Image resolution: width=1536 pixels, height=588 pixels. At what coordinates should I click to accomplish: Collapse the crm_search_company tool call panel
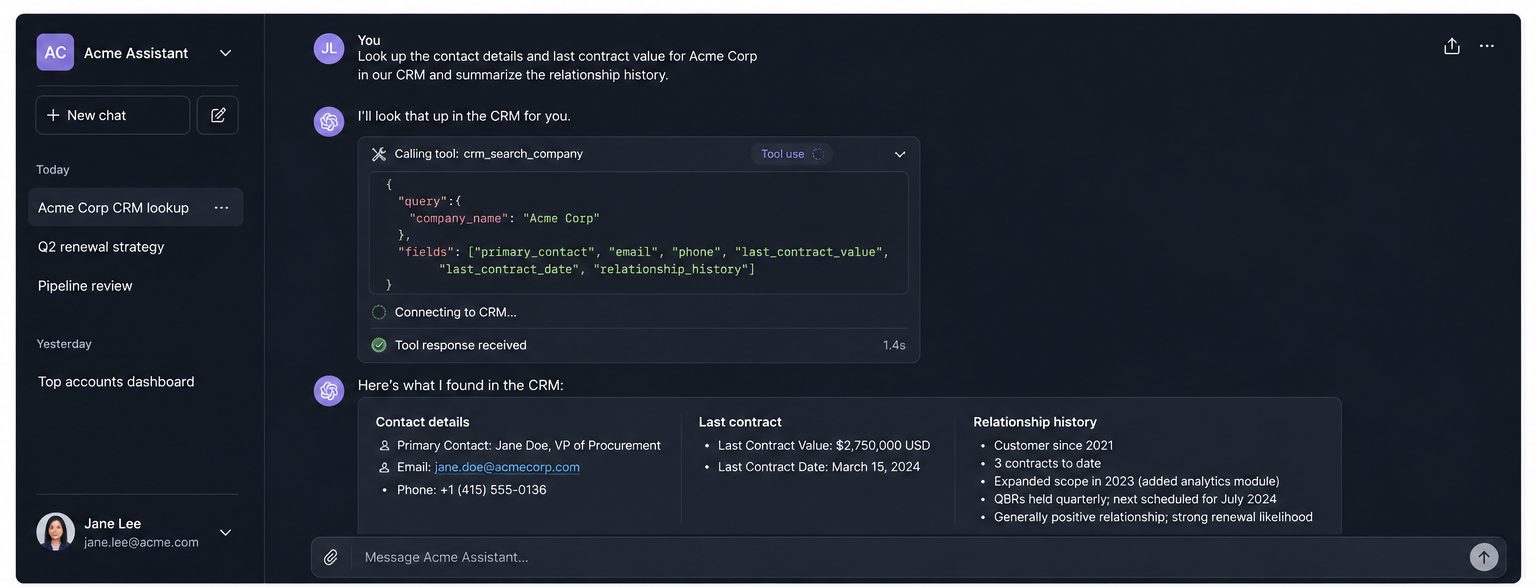900,154
